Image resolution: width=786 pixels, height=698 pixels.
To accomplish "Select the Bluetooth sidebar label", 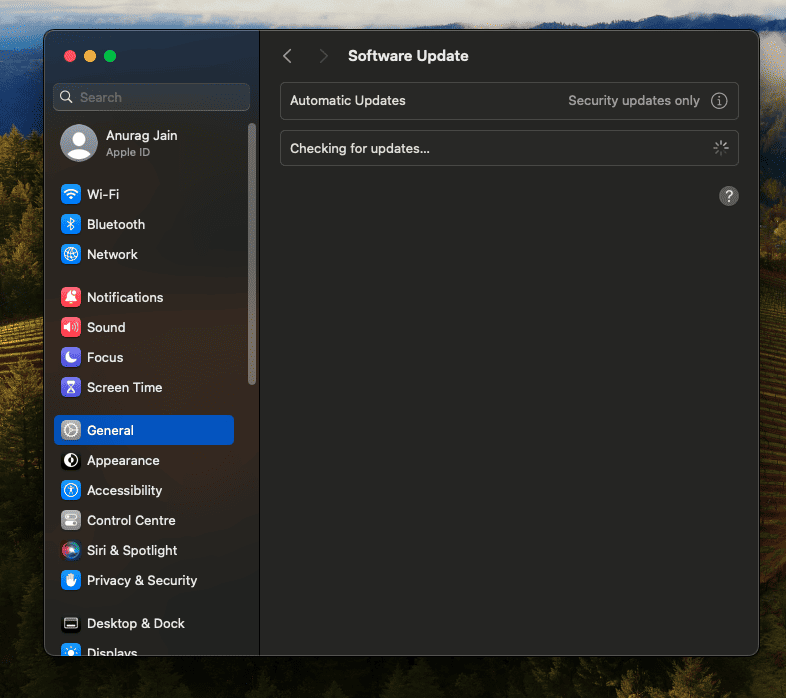I will (116, 225).
